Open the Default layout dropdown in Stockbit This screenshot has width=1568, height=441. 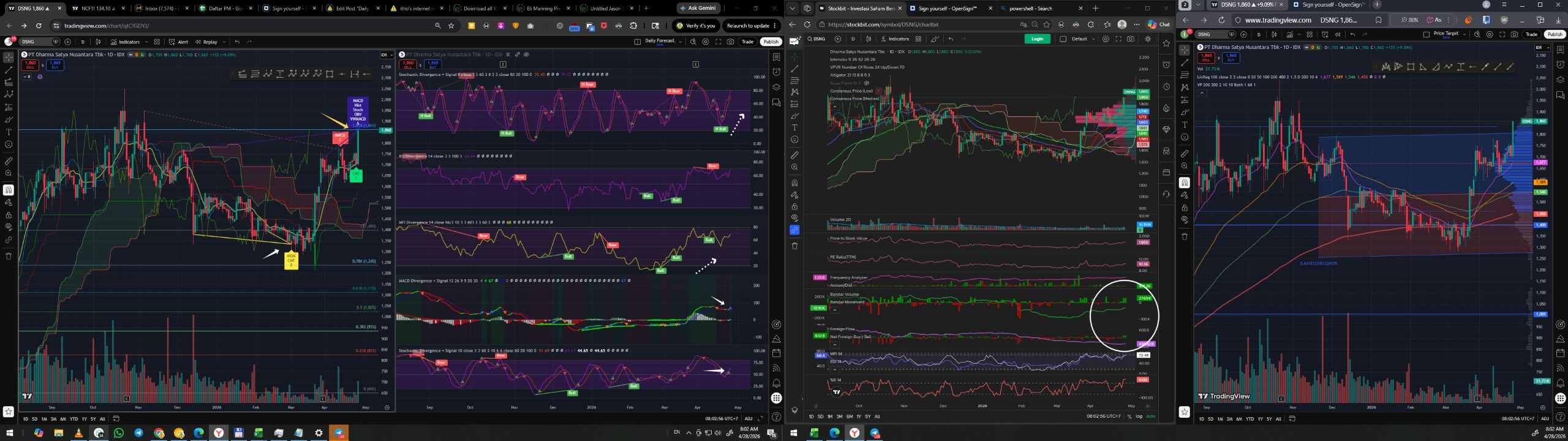tap(1092, 39)
